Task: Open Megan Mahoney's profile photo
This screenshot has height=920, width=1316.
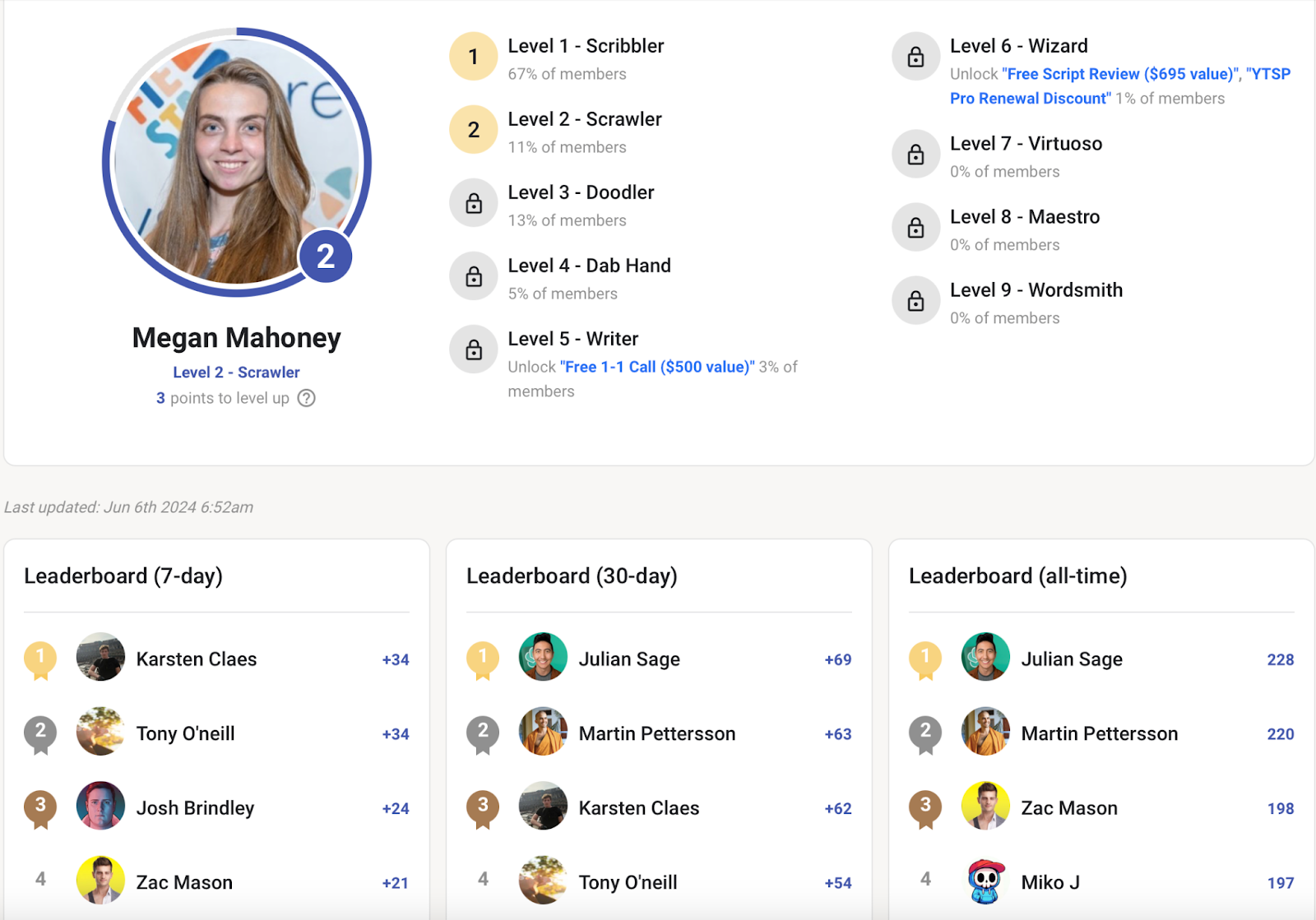Action: point(236,162)
